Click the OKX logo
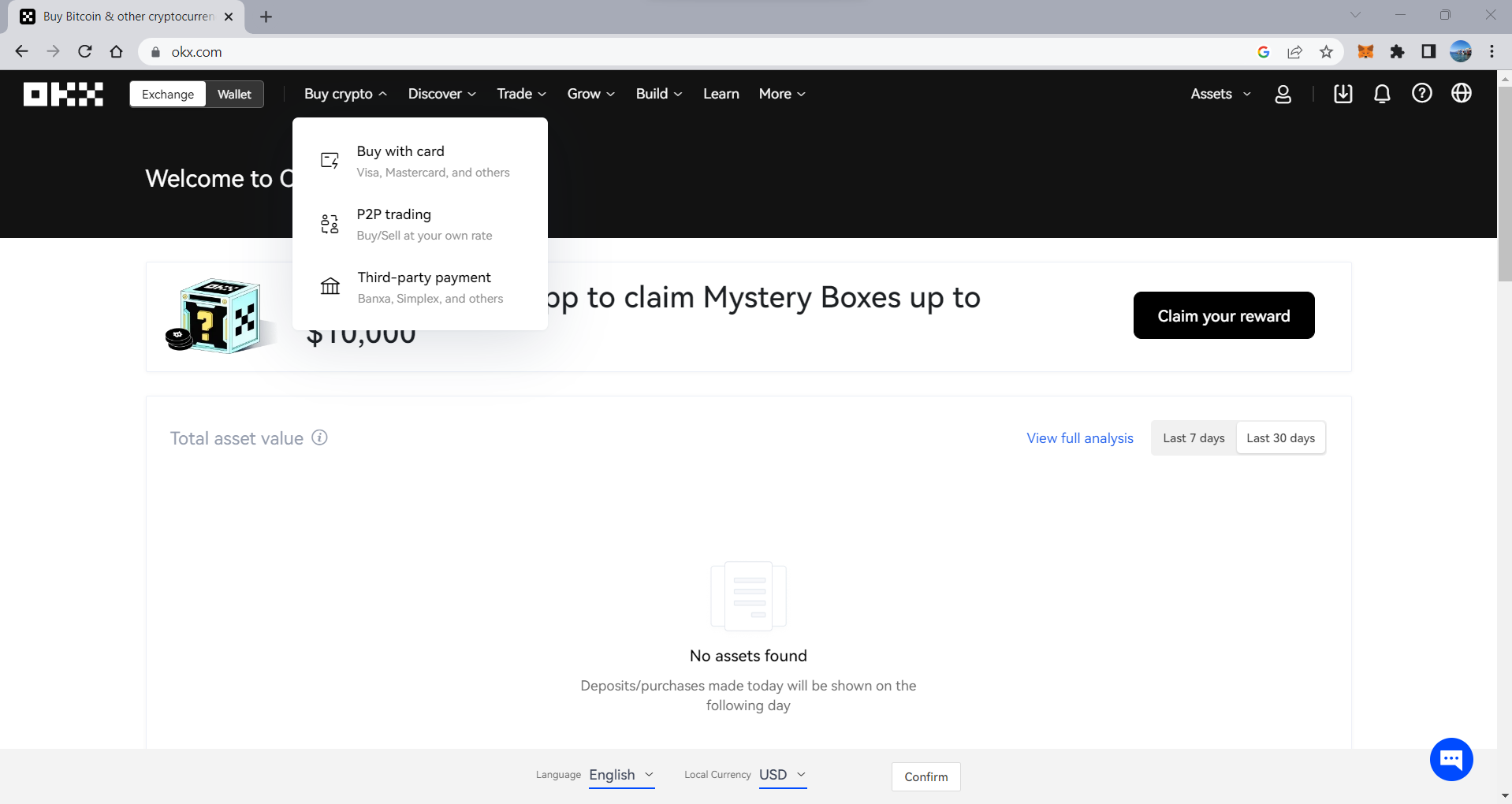This screenshot has height=804, width=1512. (x=63, y=94)
